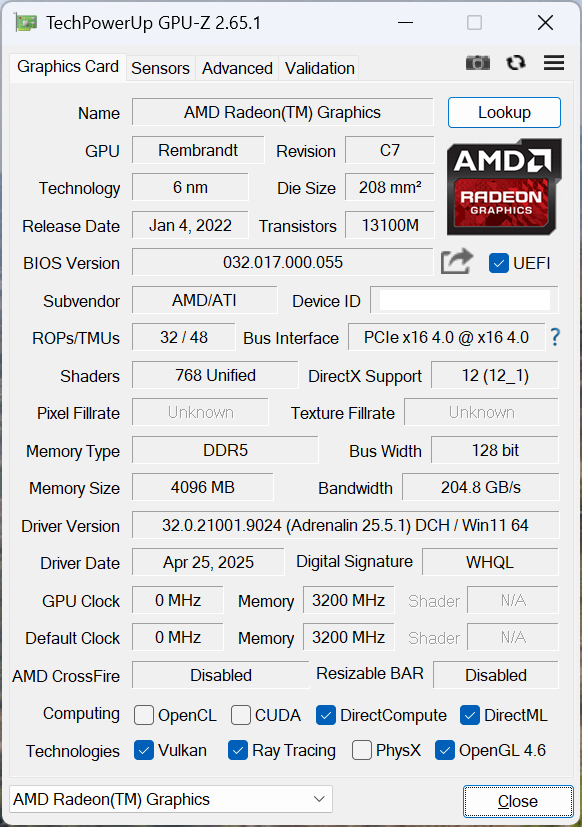The width and height of the screenshot is (582, 827).
Task: Click the Close button
Action: (x=518, y=801)
